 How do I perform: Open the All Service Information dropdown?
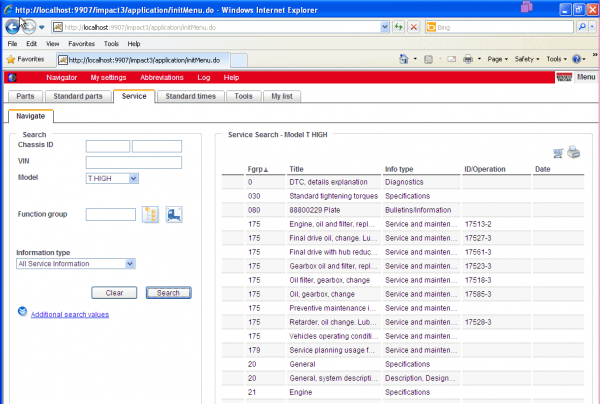point(76,264)
